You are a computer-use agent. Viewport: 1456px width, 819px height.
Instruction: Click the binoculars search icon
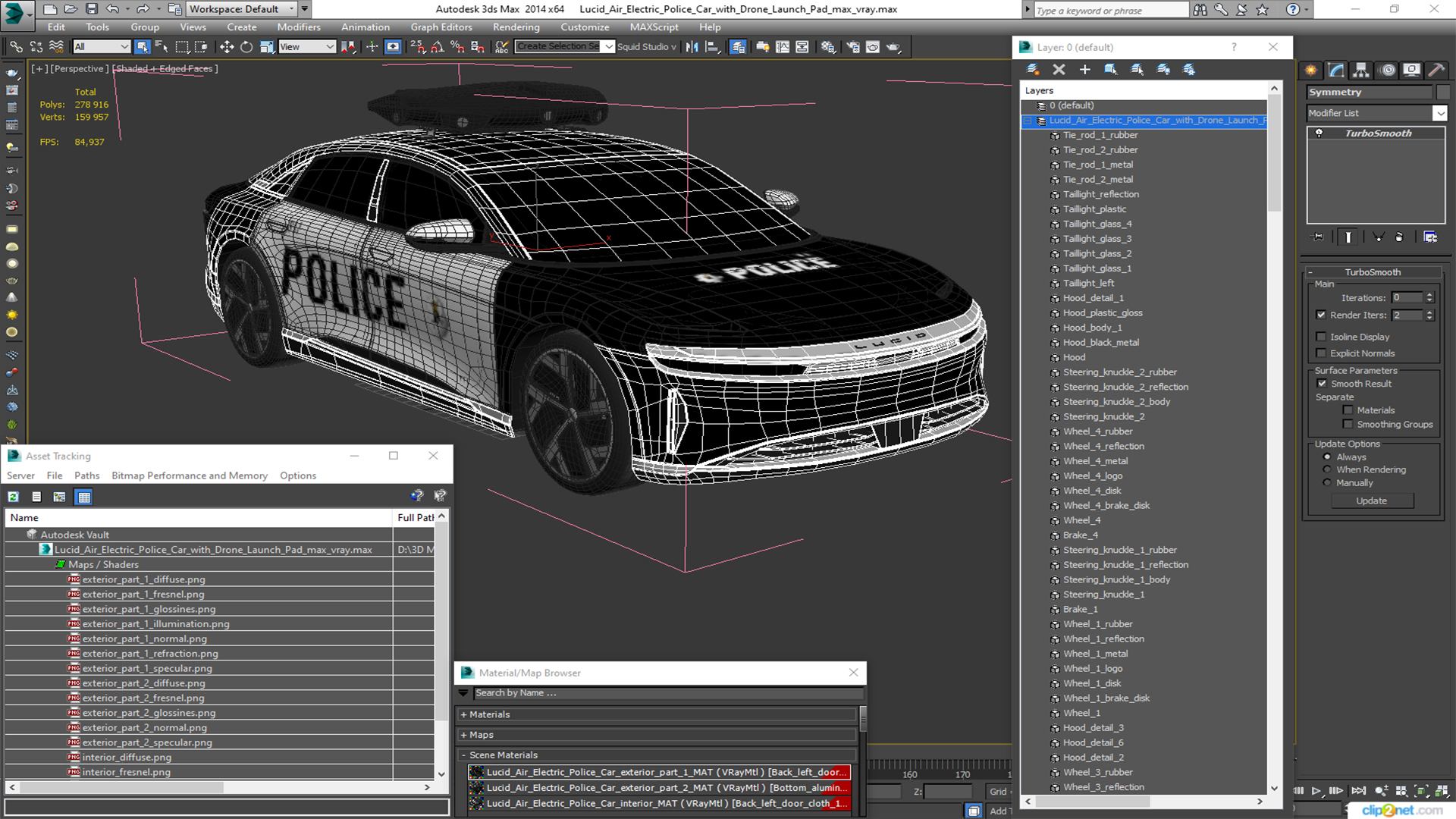1200,9
